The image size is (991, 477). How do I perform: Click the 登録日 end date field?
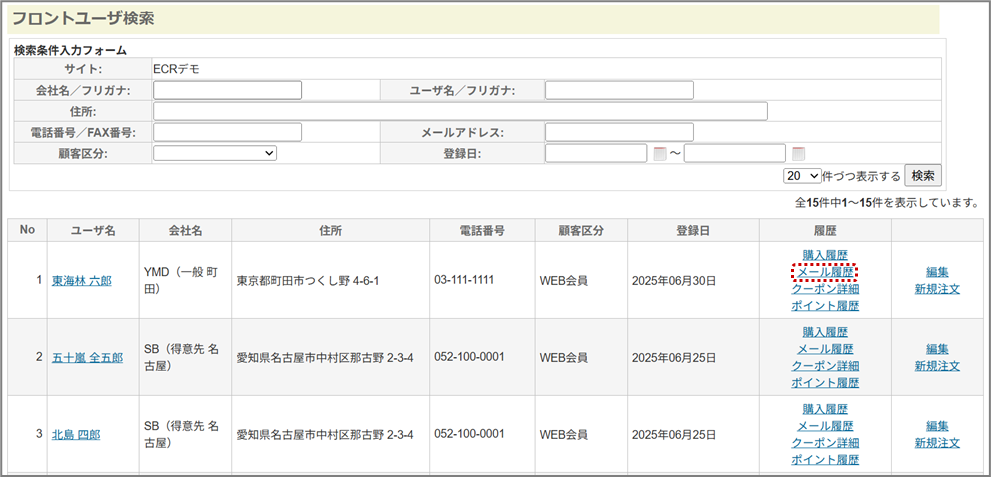735,153
